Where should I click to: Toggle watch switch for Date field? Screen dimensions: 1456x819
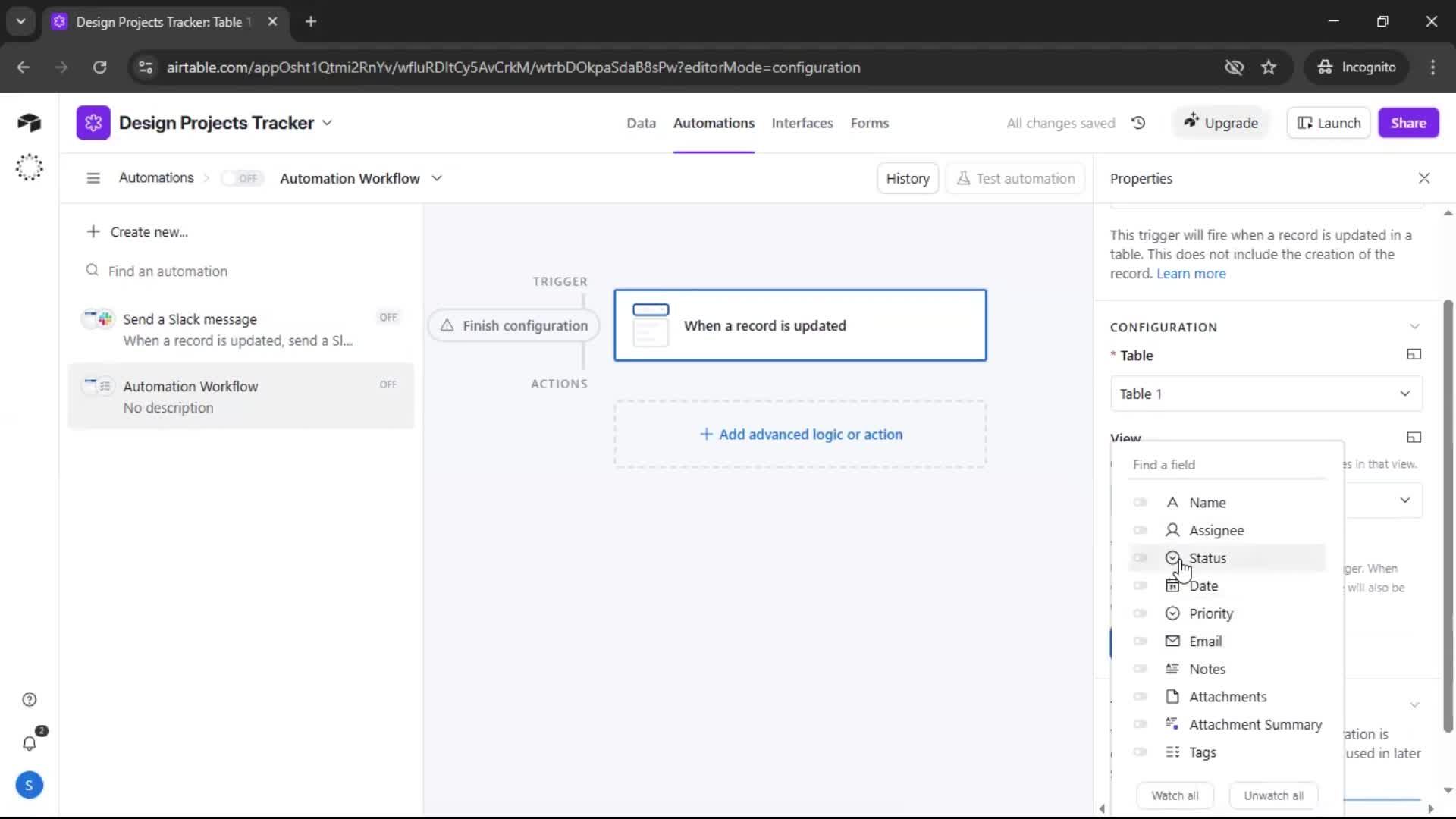[x=1140, y=585]
